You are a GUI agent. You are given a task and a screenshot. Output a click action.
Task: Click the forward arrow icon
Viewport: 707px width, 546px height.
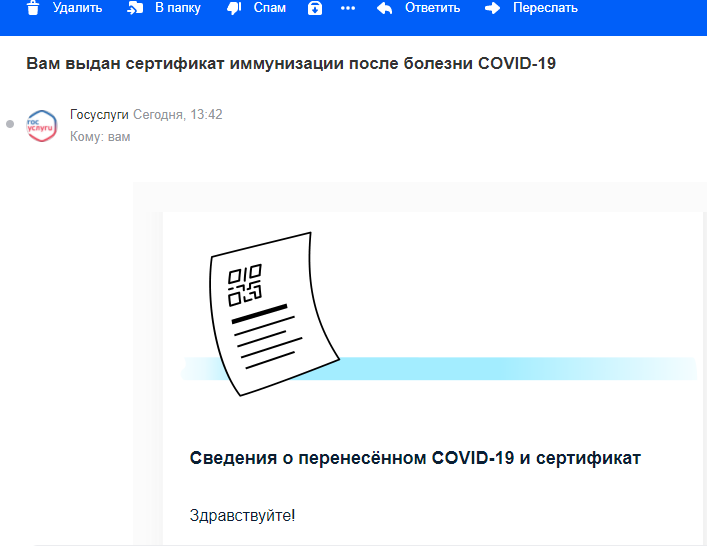[x=492, y=8]
